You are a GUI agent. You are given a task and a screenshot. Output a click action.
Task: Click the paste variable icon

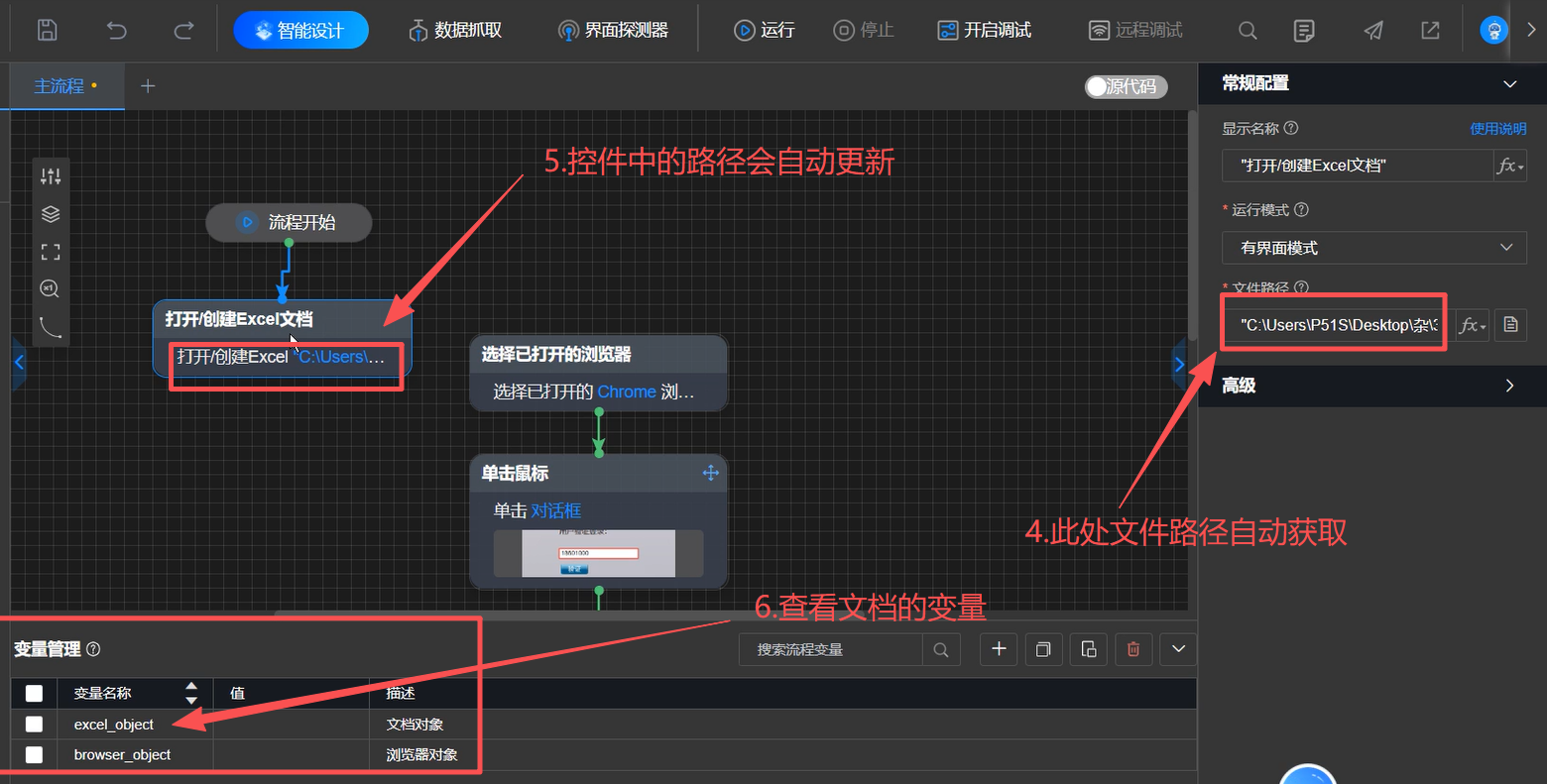coord(1089,649)
